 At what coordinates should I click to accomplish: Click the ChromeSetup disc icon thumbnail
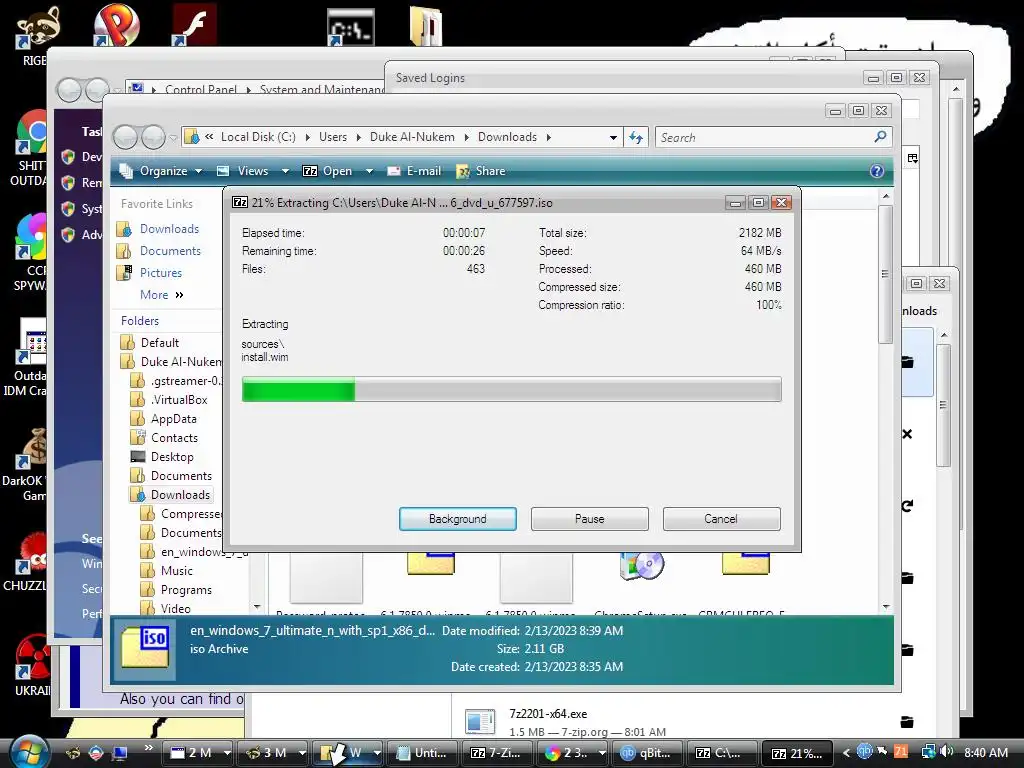click(x=642, y=566)
